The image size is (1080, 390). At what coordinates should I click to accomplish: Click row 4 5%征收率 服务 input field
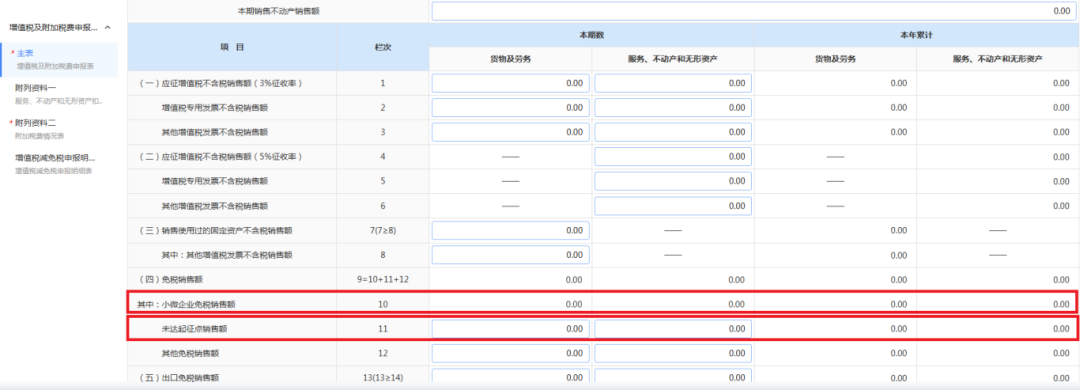[673, 156]
